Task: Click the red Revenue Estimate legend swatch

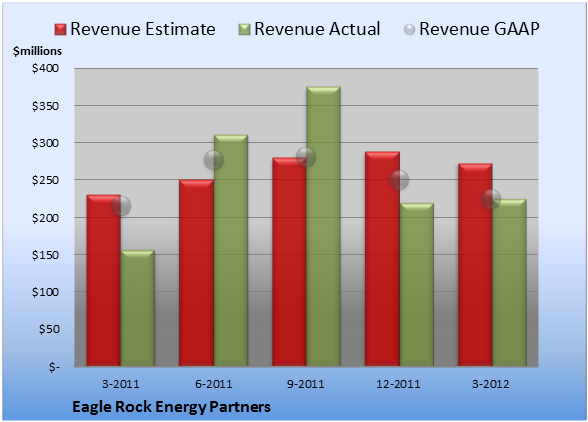Action: [60, 30]
